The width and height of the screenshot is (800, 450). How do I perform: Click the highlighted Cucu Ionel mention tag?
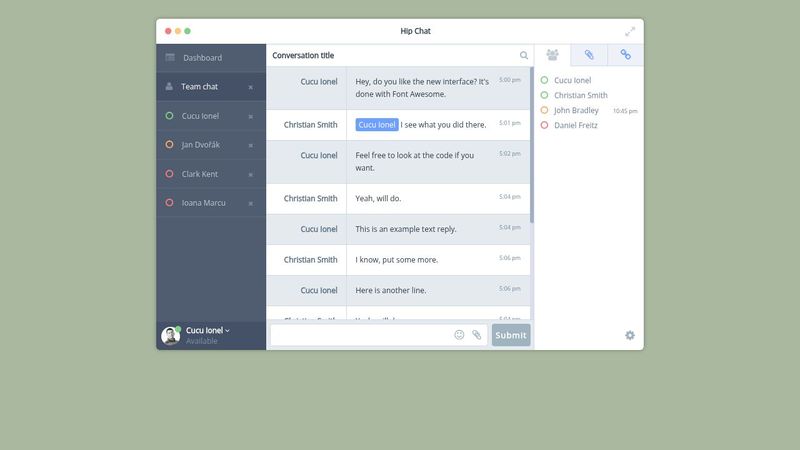pos(377,124)
